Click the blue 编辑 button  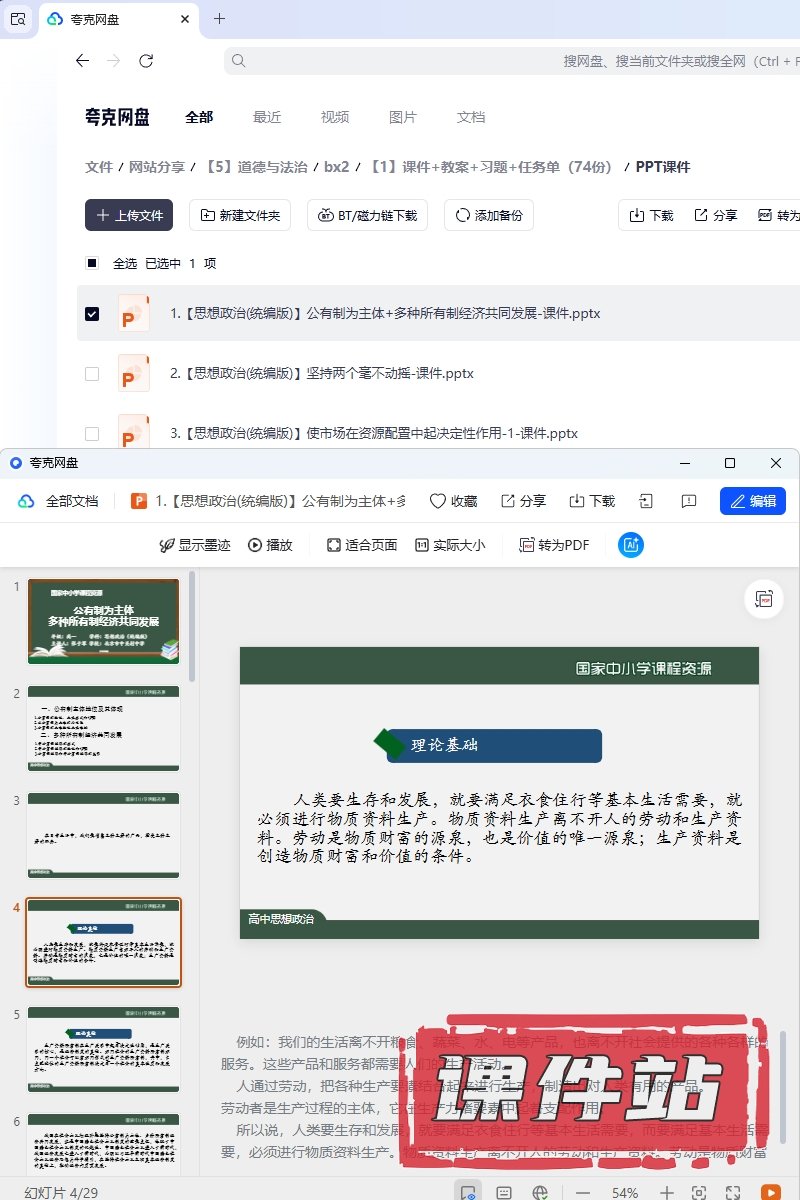(x=752, y=501)
